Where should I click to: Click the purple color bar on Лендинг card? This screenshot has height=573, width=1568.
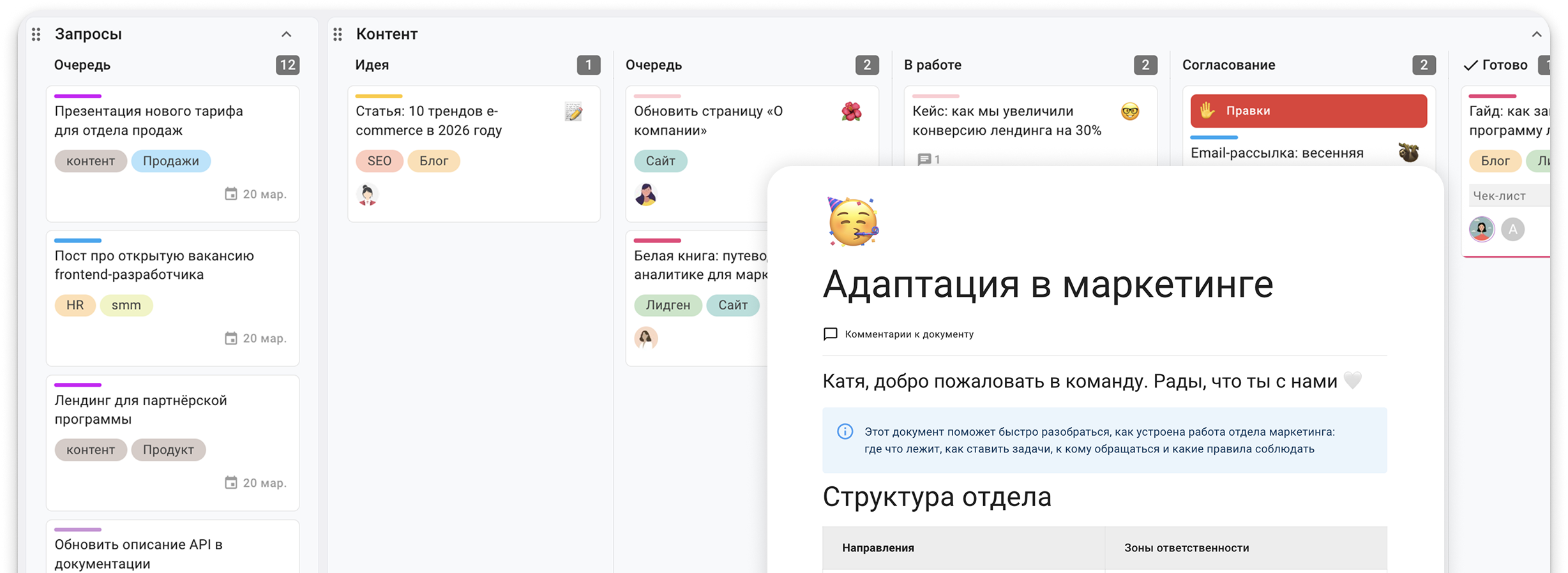78,385
